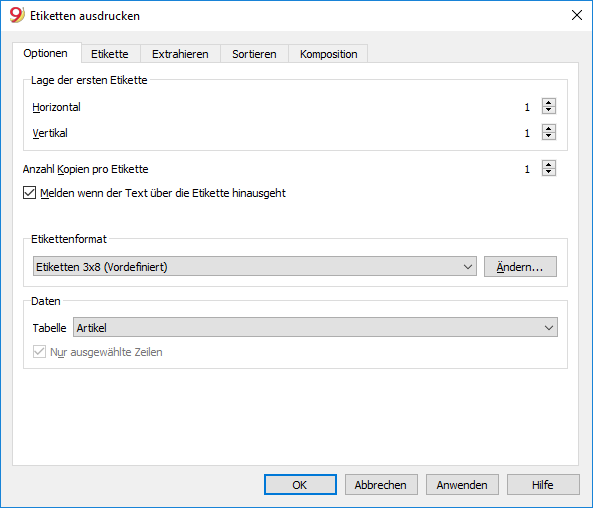This screenshot has height=508, width=593.
Task: Confirm with the OK button
Action: coord(300,485)
